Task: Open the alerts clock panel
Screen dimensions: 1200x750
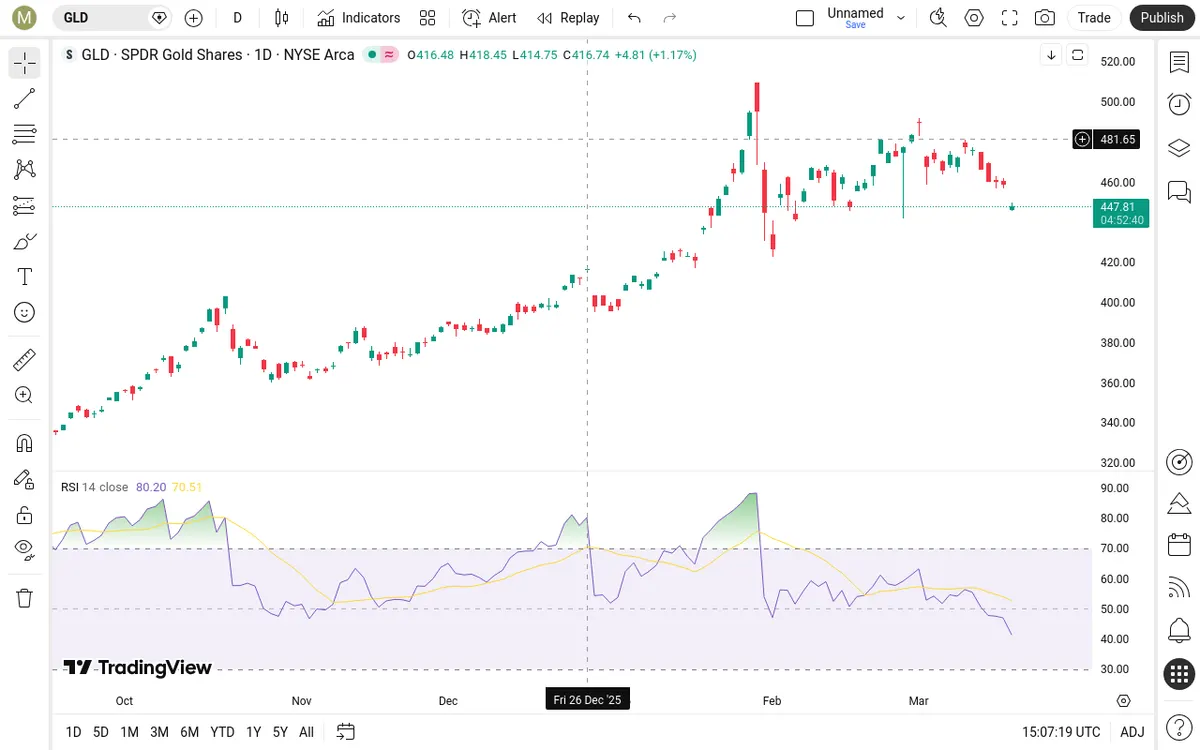Action: 1179,104
